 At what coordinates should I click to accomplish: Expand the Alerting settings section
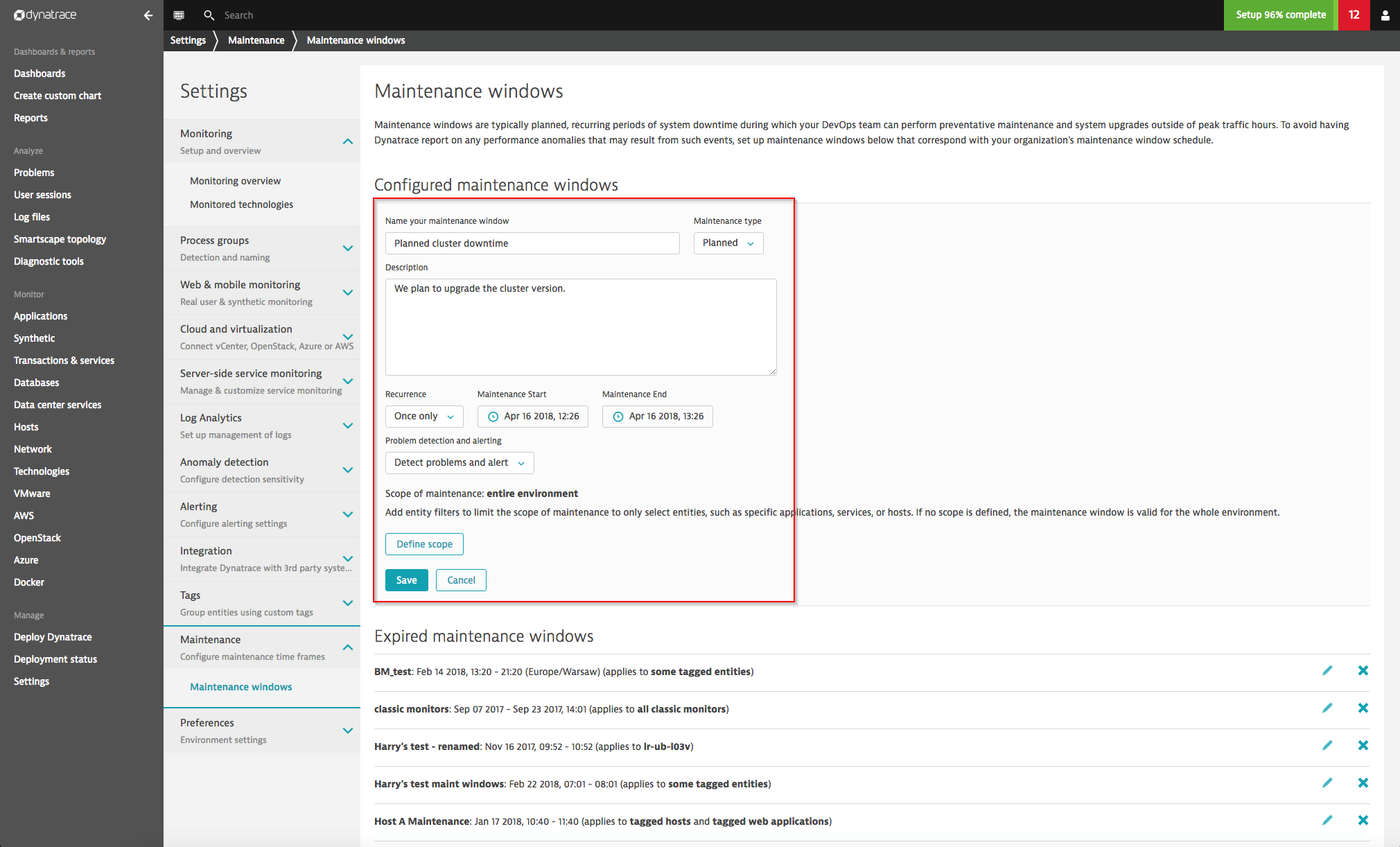(x=348, y=514)
